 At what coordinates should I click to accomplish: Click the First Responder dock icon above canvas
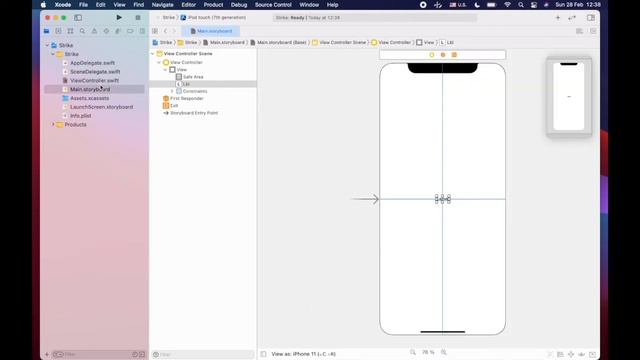(443, 55)
